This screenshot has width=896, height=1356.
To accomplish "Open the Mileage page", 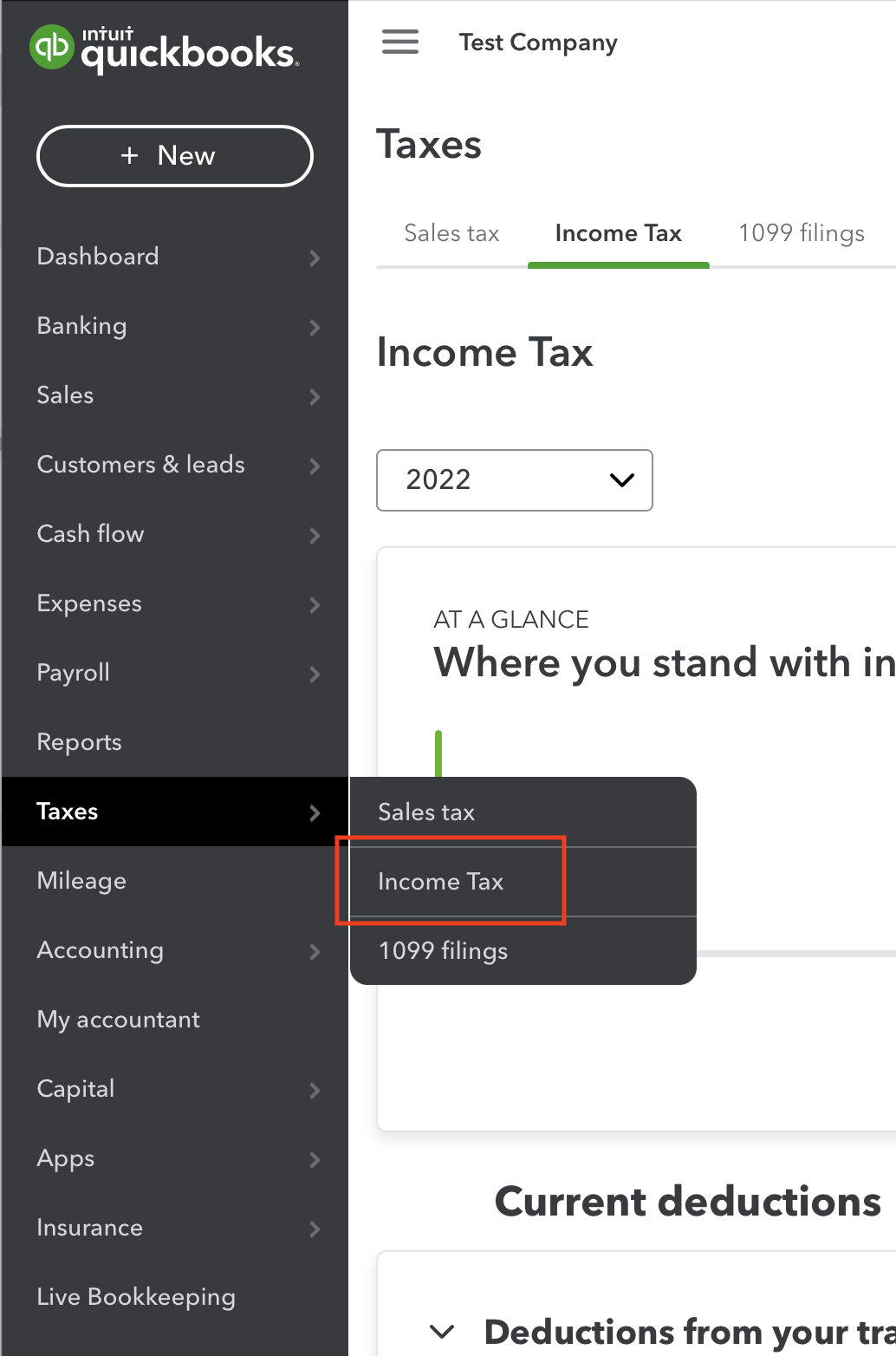I will tap(81, 881).
